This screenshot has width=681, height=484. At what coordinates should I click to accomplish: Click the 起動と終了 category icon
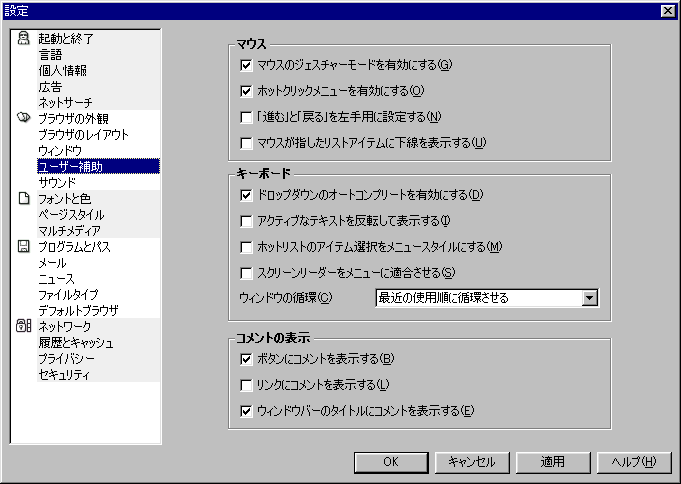(23, 38)
